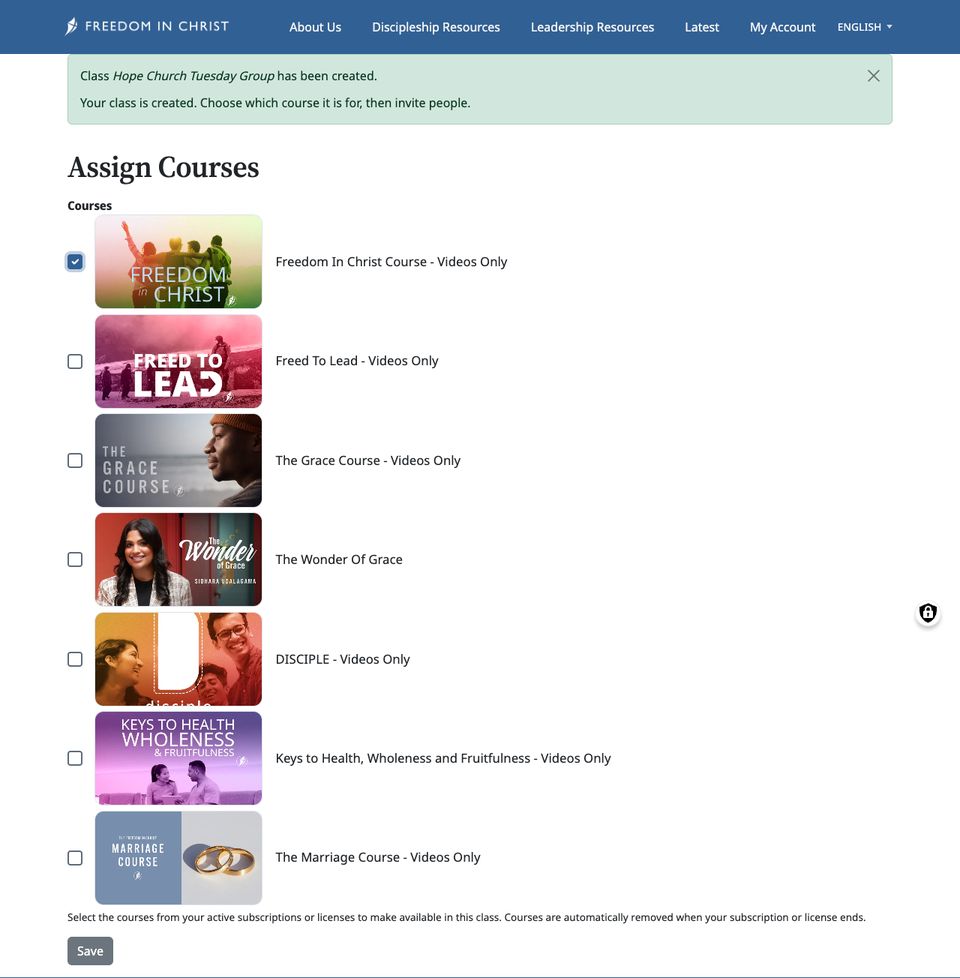Enable the DISCIPLE course checkbox
The width and height of the screenshot is (960, 978).
tap(75, 659)
